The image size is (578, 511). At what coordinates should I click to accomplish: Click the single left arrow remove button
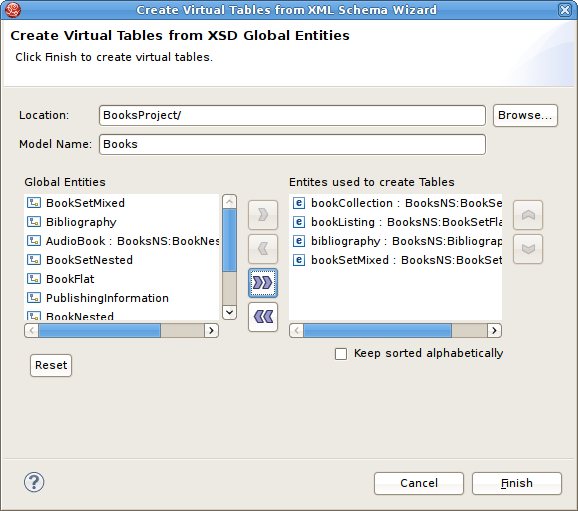(x=263, y=248)
